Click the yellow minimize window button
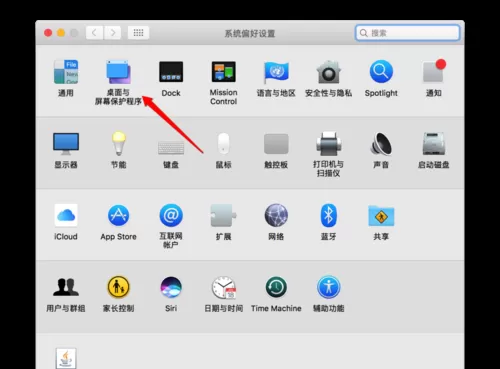This screenshot has height=369, width=500. 61,33
